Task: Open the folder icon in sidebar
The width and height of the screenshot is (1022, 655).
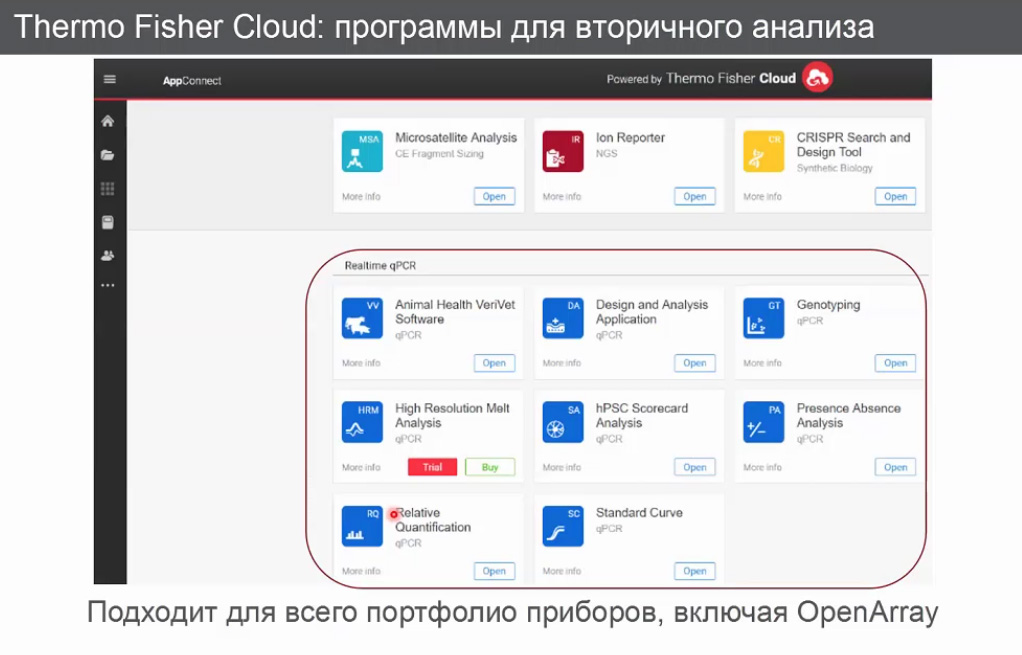Action: click(108, 155)
